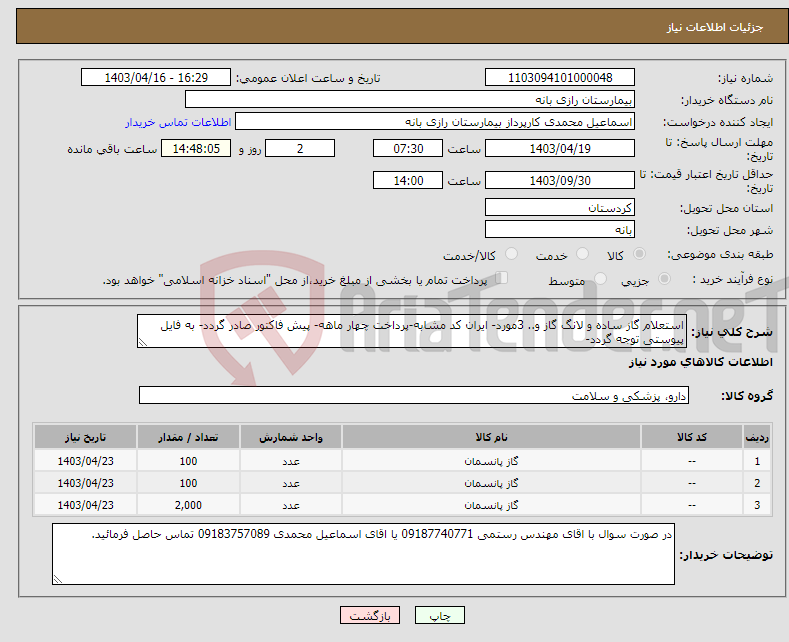Click the نام کالا column header
The image size is (789, 642).
(491, 437)
